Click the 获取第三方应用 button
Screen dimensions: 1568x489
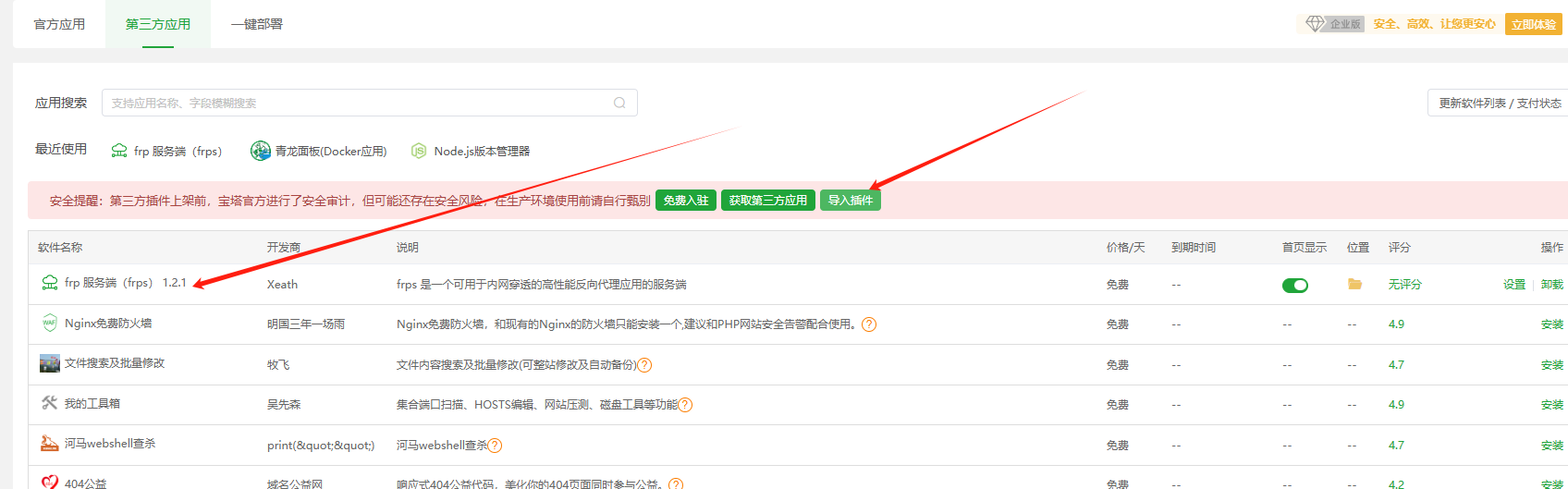767,201
